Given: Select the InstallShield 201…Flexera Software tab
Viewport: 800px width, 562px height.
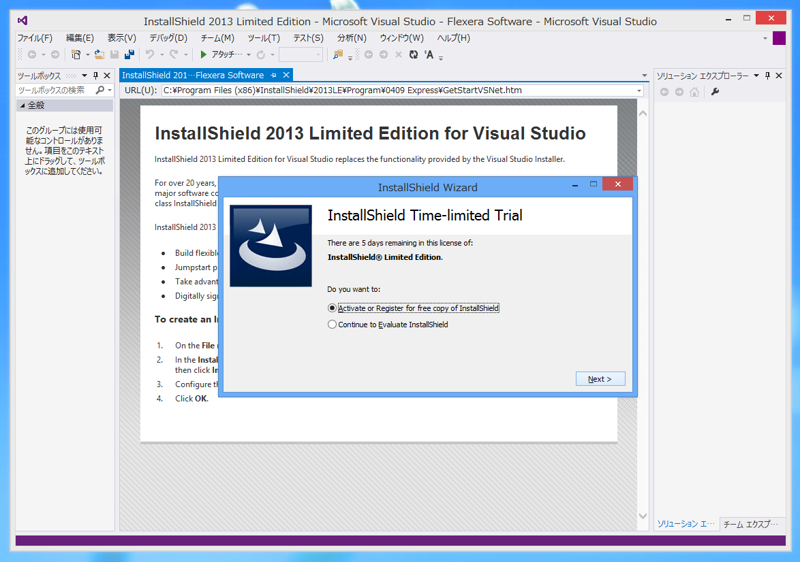Looking at the screenshot, I should tap(193, 75).
